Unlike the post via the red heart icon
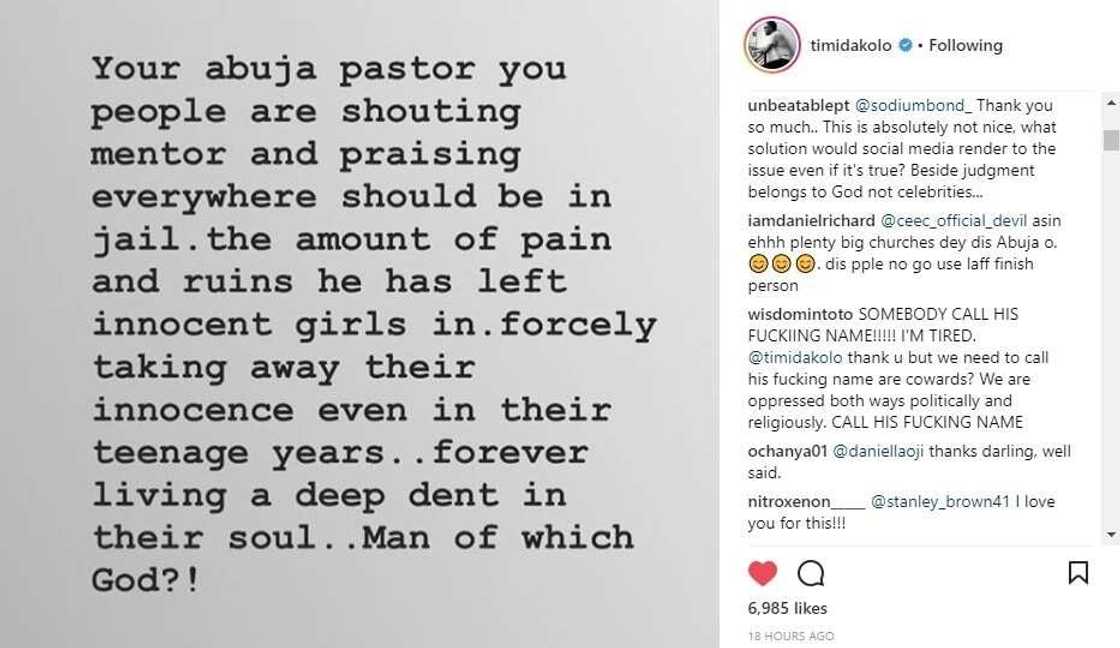1120x648 pixels. pyautogui.click(x=761, y=573)
